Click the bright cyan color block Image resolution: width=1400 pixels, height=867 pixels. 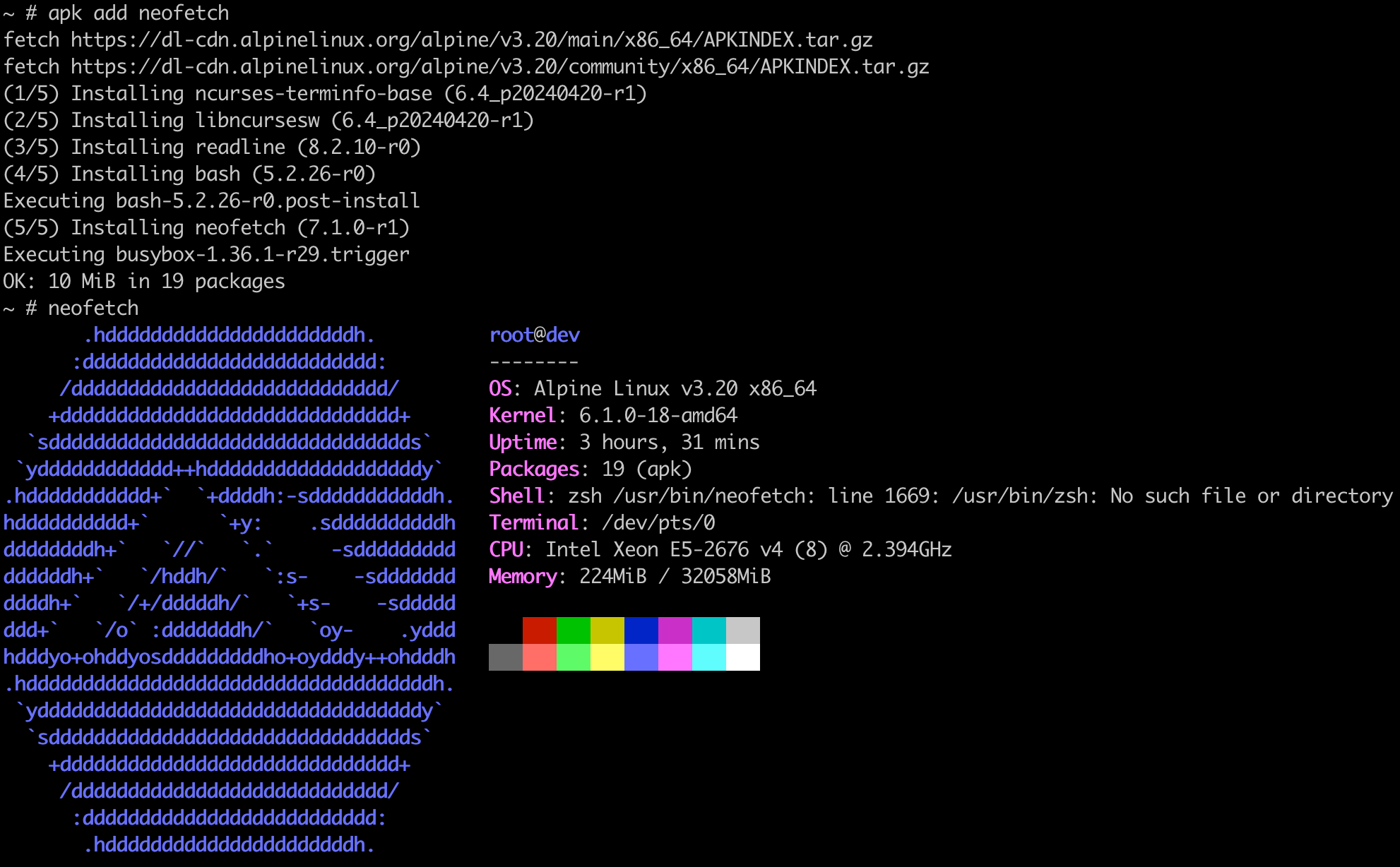[x=708, y=657]
